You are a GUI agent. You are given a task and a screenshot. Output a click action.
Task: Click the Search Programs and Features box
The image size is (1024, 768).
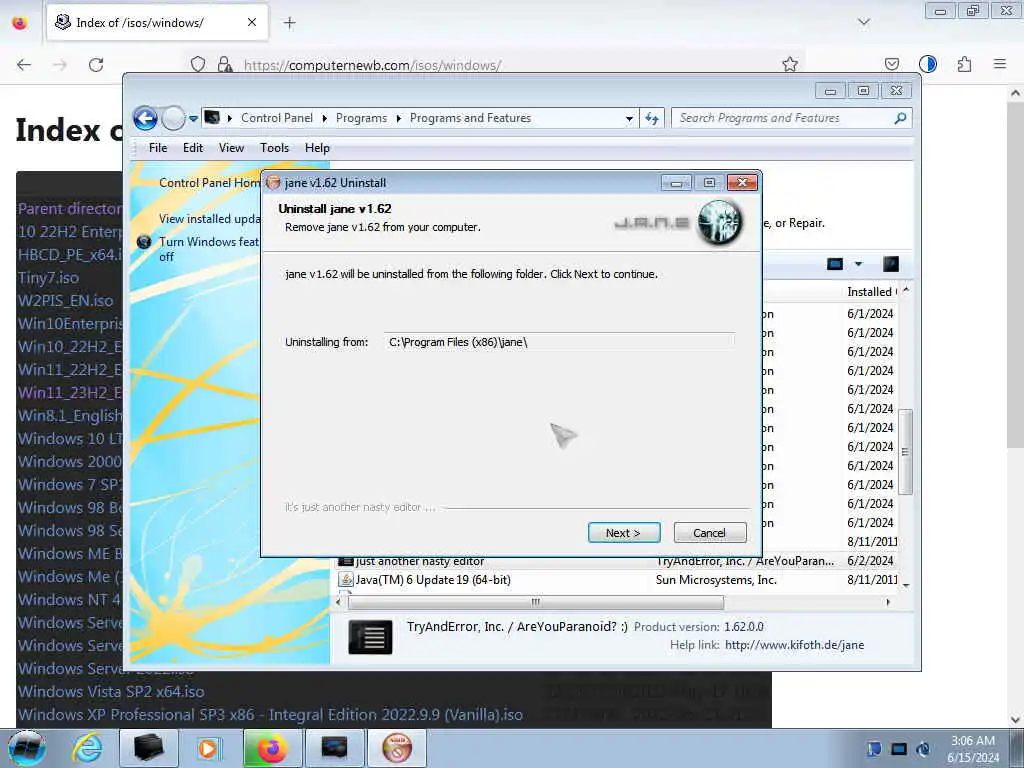click(x=782, y=118)
